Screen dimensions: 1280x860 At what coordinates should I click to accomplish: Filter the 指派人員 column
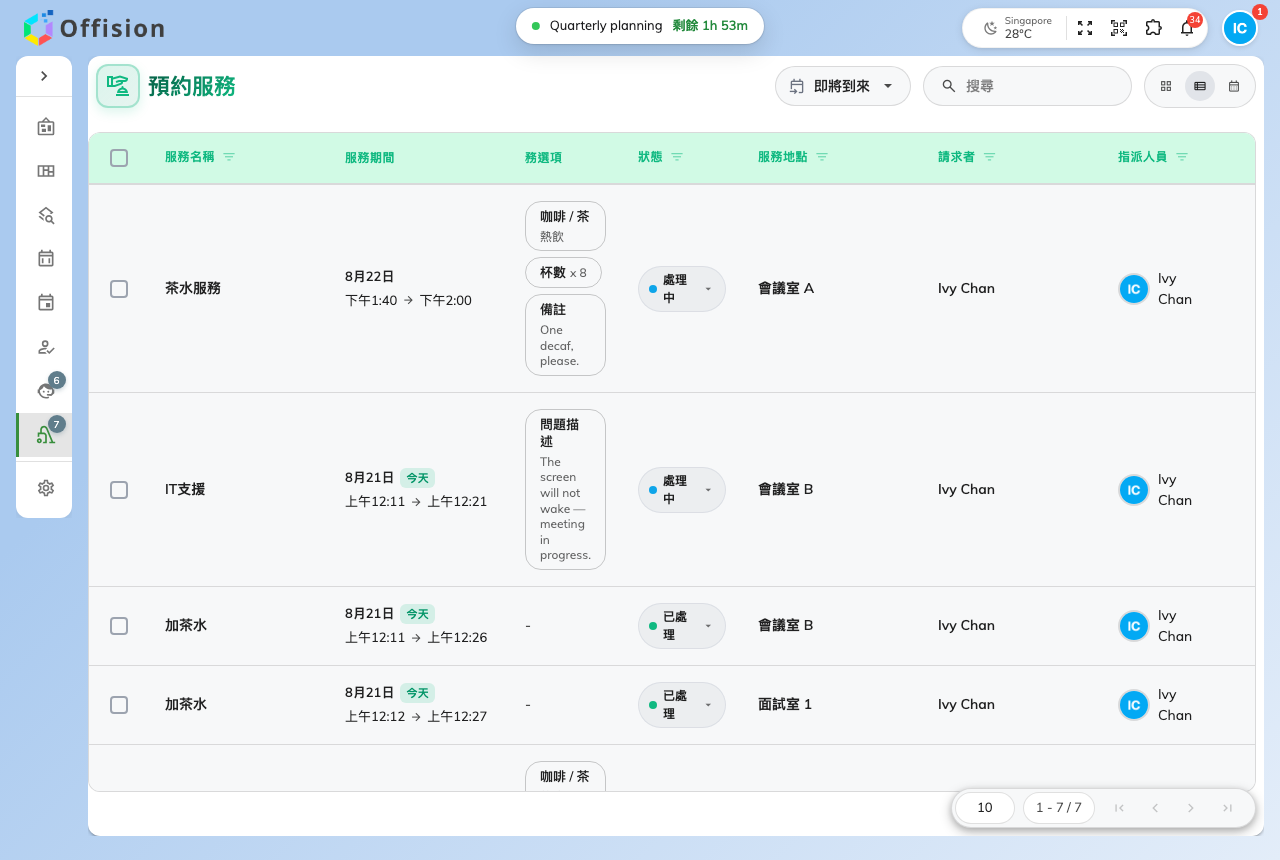[1182, 157]
